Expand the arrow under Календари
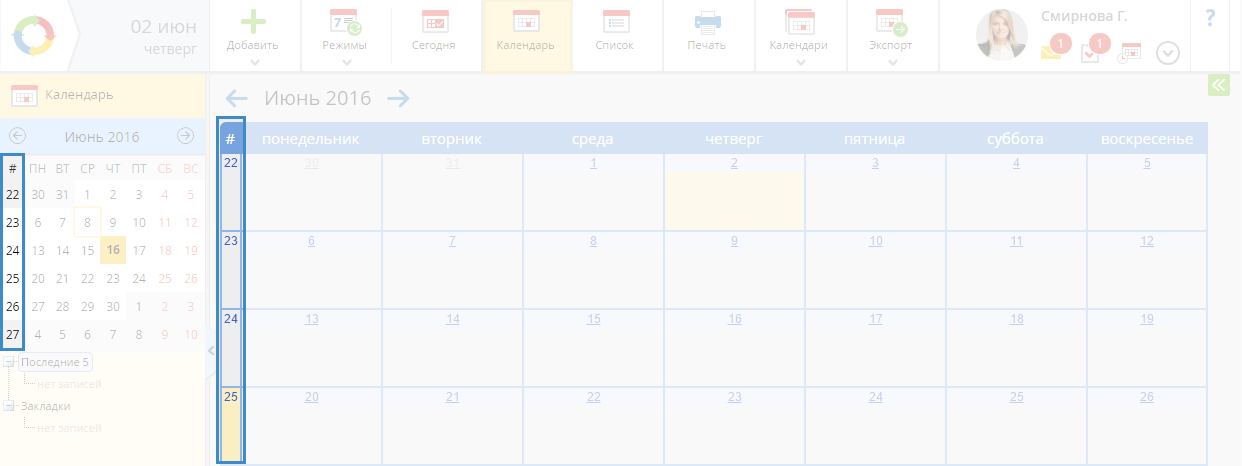Viewport: 1242px width, 466px height. (x=799, y=62)
